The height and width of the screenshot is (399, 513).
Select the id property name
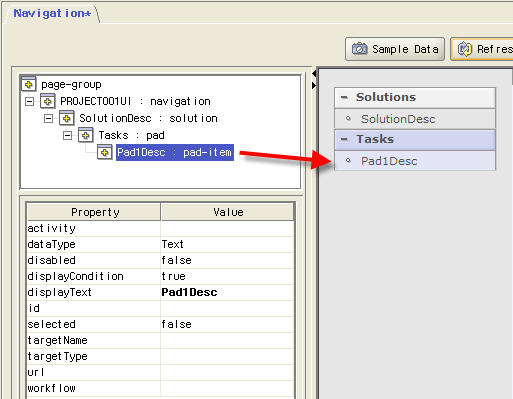[x=94, y=308]
